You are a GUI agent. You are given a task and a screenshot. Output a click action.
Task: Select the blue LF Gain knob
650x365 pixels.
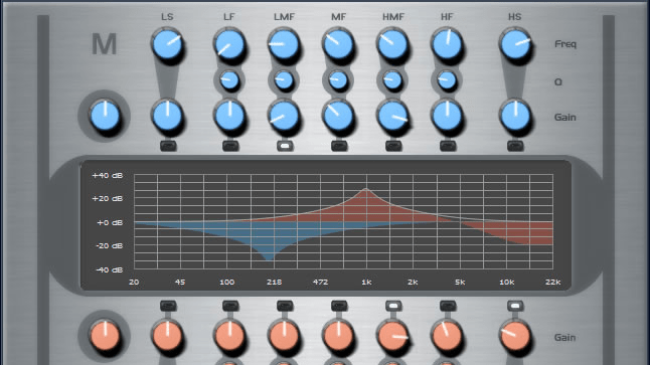(x=229, y=116)
